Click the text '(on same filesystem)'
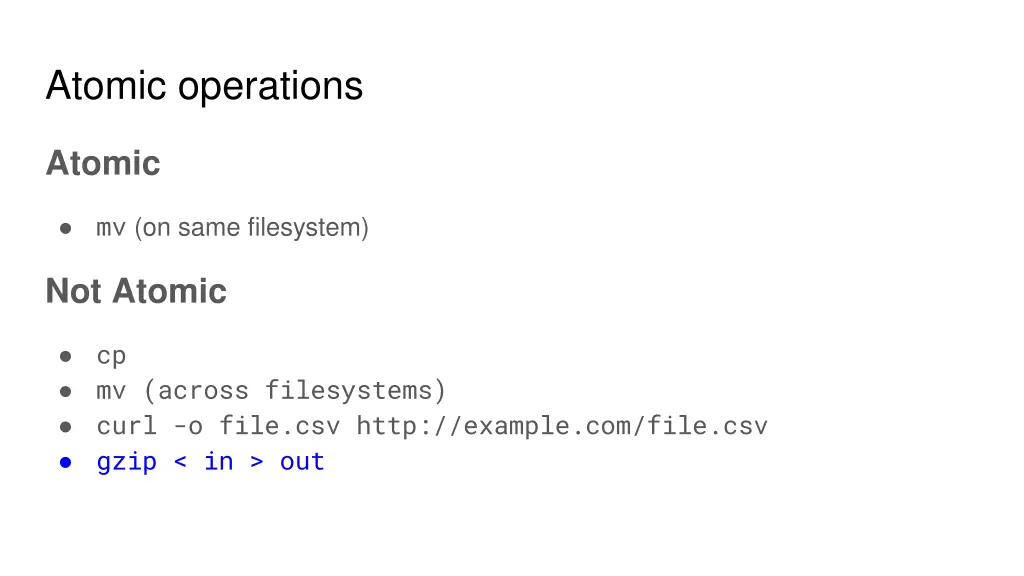The height and width of the screenshot is (576, 1024). tap(251, 228)
